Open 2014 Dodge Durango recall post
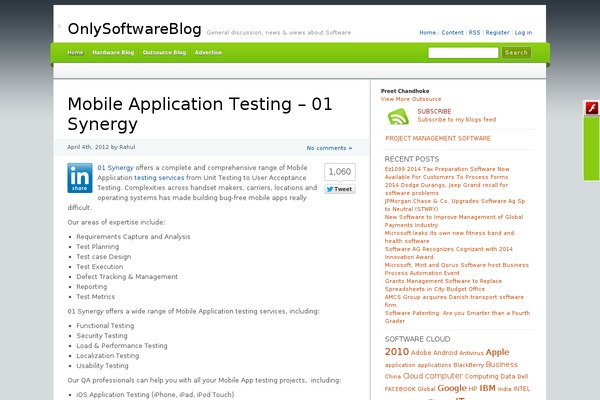The height and width of the screenshot is (400, 600). [446, 189]
